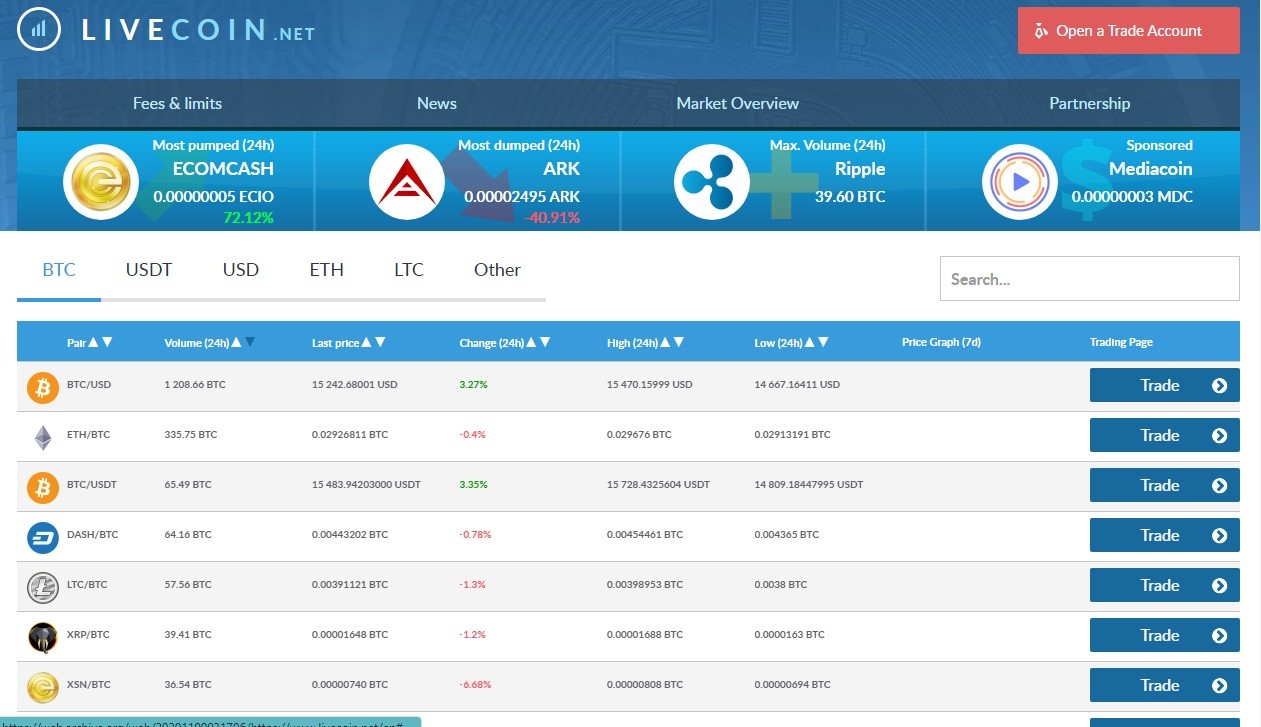This screenshot has width=1261, height=727.
Task: Sort Low (24h) descending with down arrow
Action: click(823, 342)
